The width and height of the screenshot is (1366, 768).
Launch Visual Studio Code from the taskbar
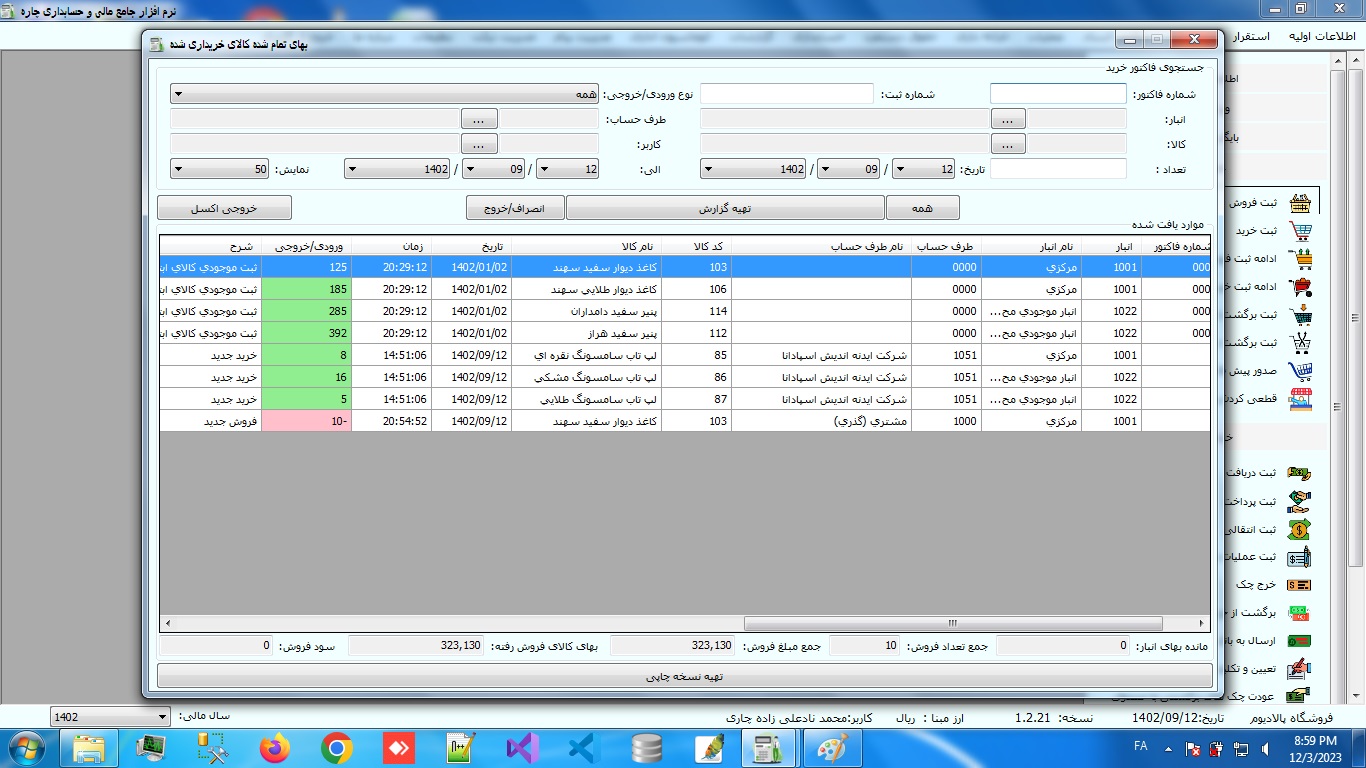584,748
